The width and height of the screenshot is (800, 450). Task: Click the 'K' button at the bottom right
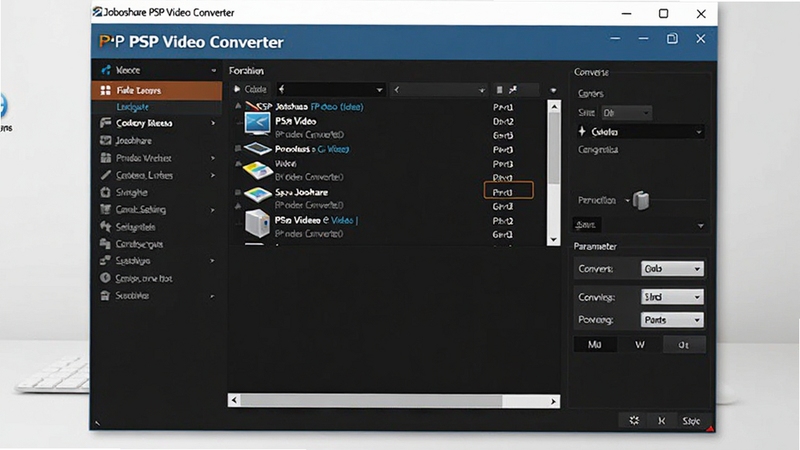coord(662,421)
